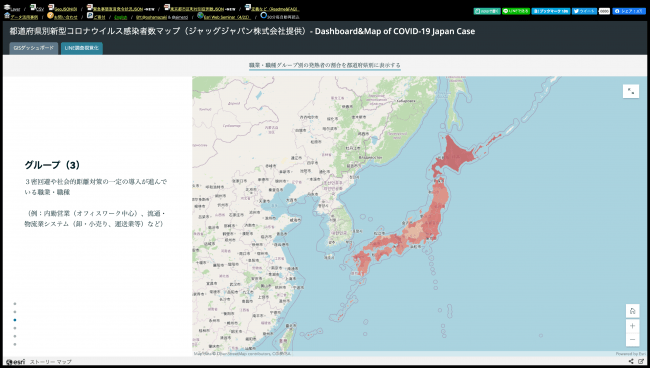Zoom in on the map

coord(632,326)
